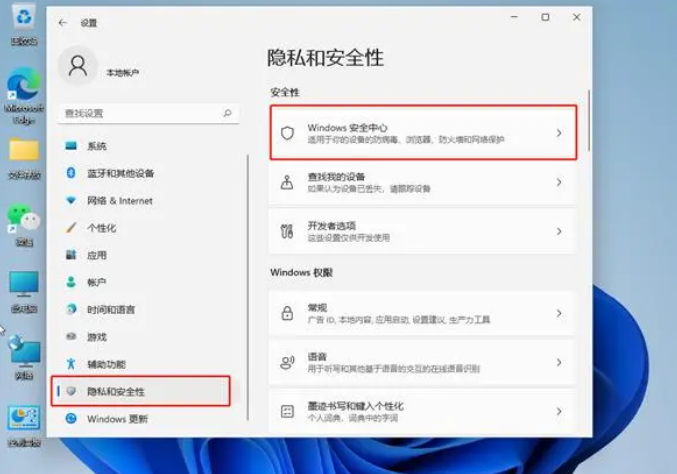Expand 墨迹书写和键入个性化 with its chevron

(559, 411)
